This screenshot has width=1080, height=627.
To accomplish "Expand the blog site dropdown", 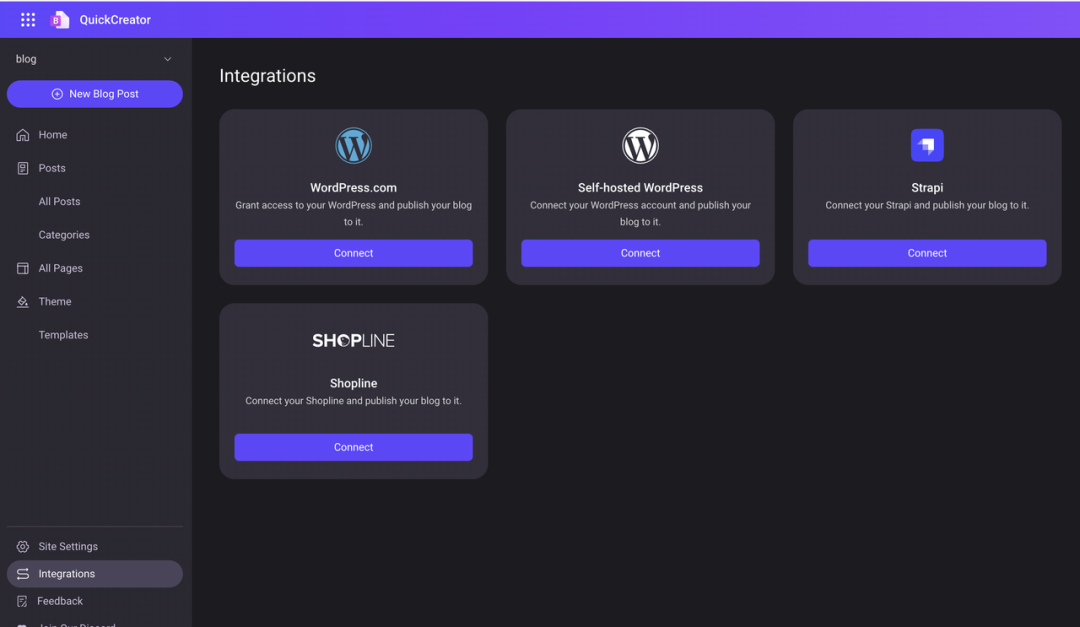I will click(x=94, y=59).
